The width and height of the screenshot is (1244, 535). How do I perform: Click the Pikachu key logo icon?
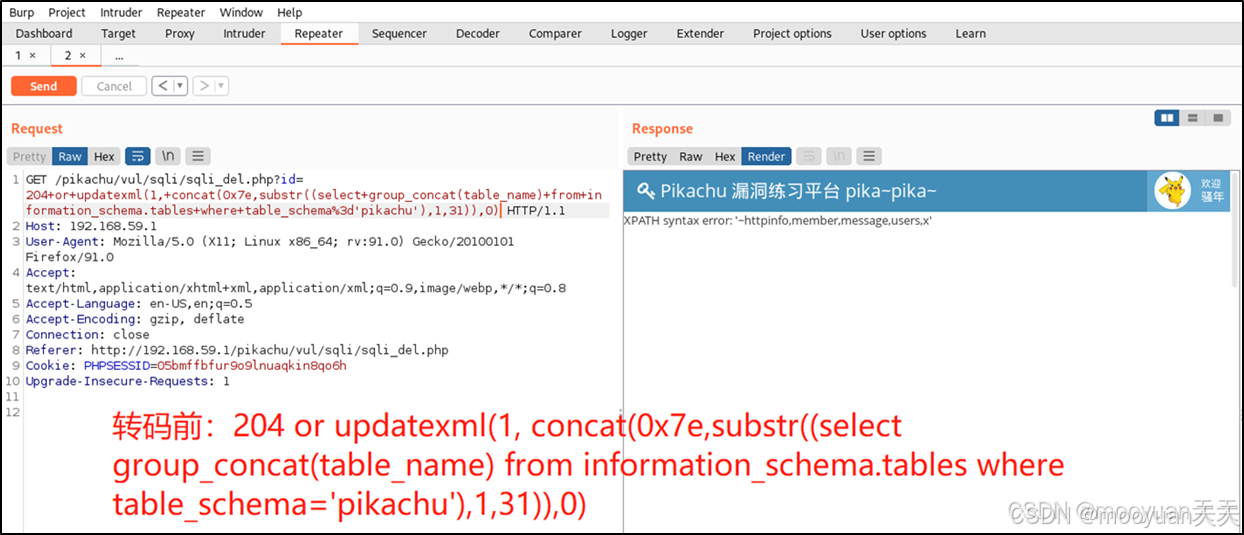(646, 190)
